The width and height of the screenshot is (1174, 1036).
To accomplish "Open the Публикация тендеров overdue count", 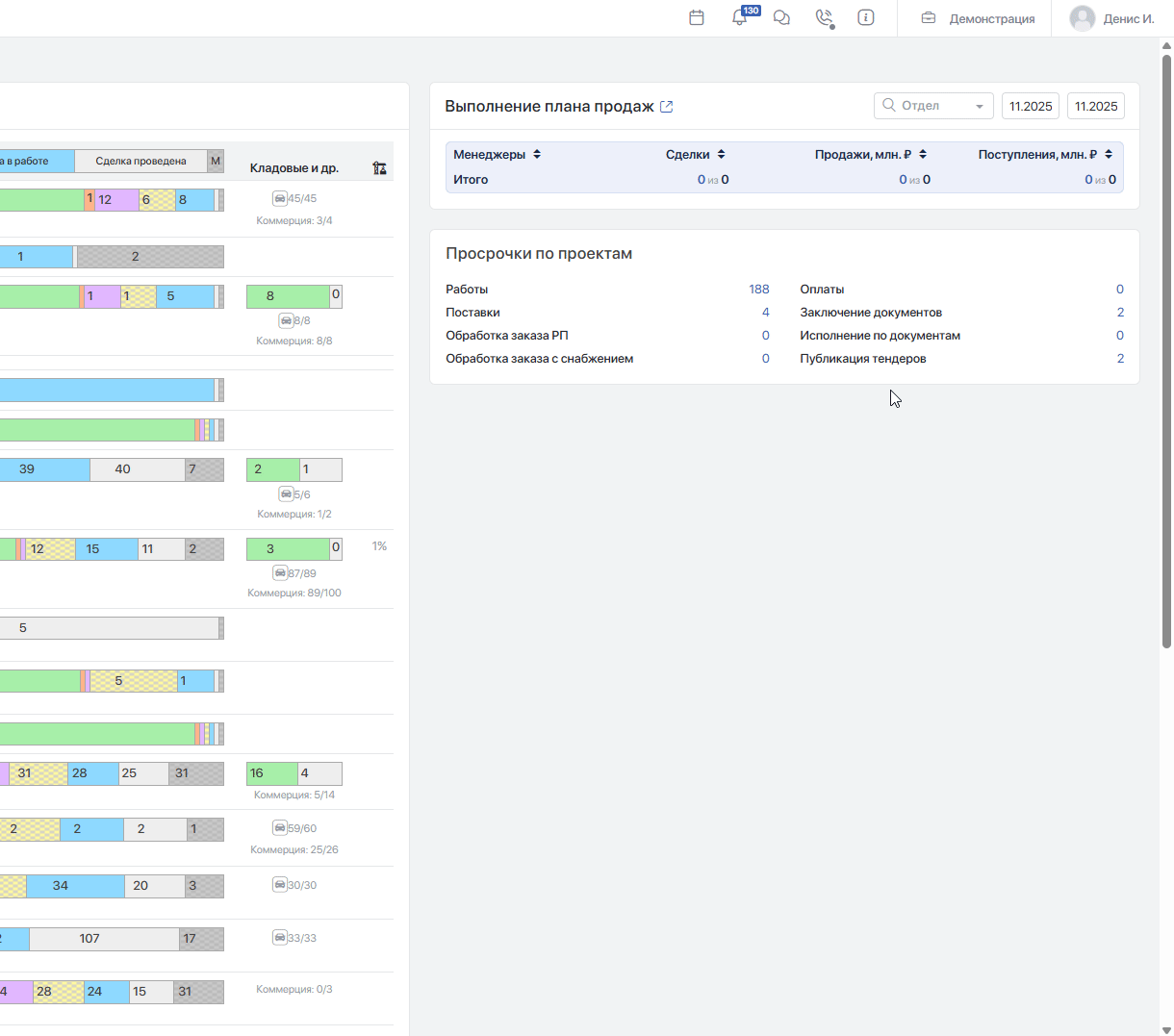I will (1120, 359).
